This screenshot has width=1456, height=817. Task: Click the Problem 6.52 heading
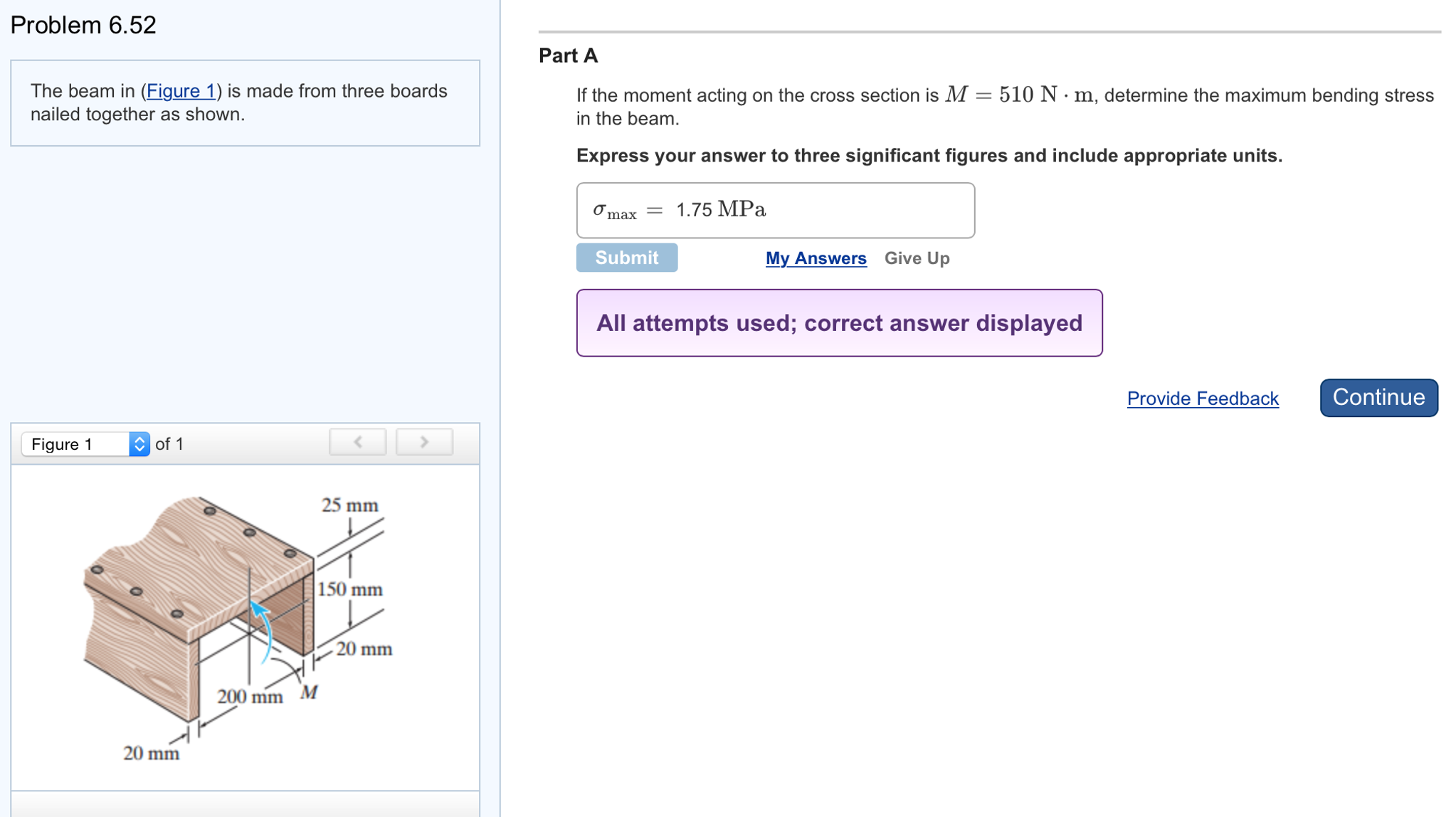pyautogui.click(x=83, y=25)
